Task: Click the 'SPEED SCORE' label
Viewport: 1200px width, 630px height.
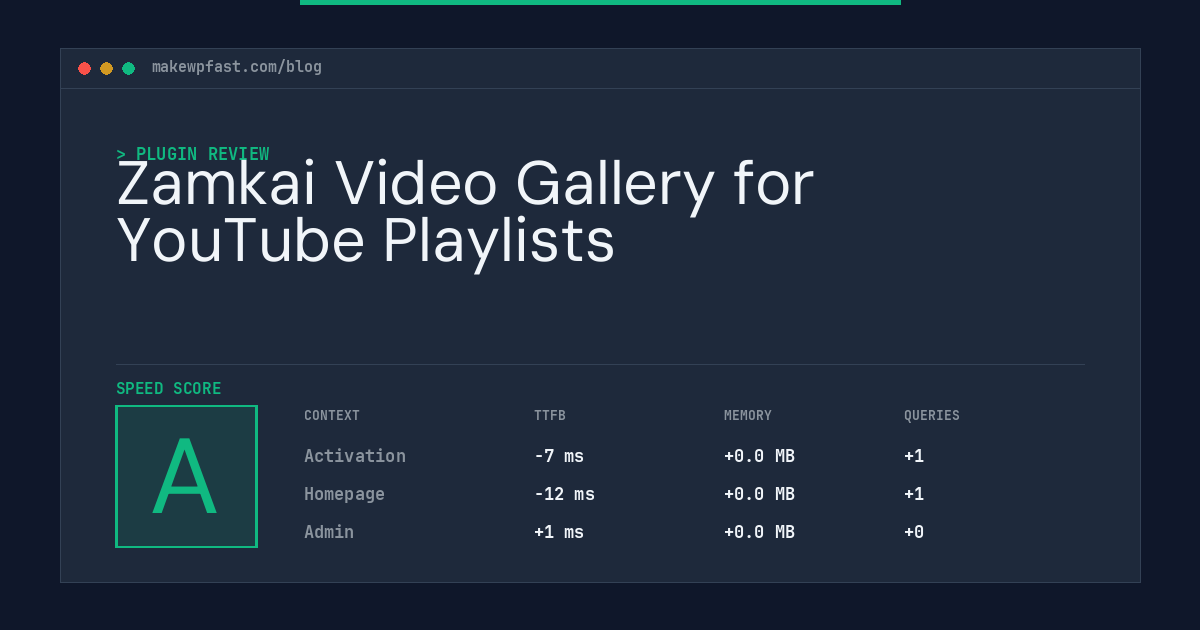Action: coord(169,389)
